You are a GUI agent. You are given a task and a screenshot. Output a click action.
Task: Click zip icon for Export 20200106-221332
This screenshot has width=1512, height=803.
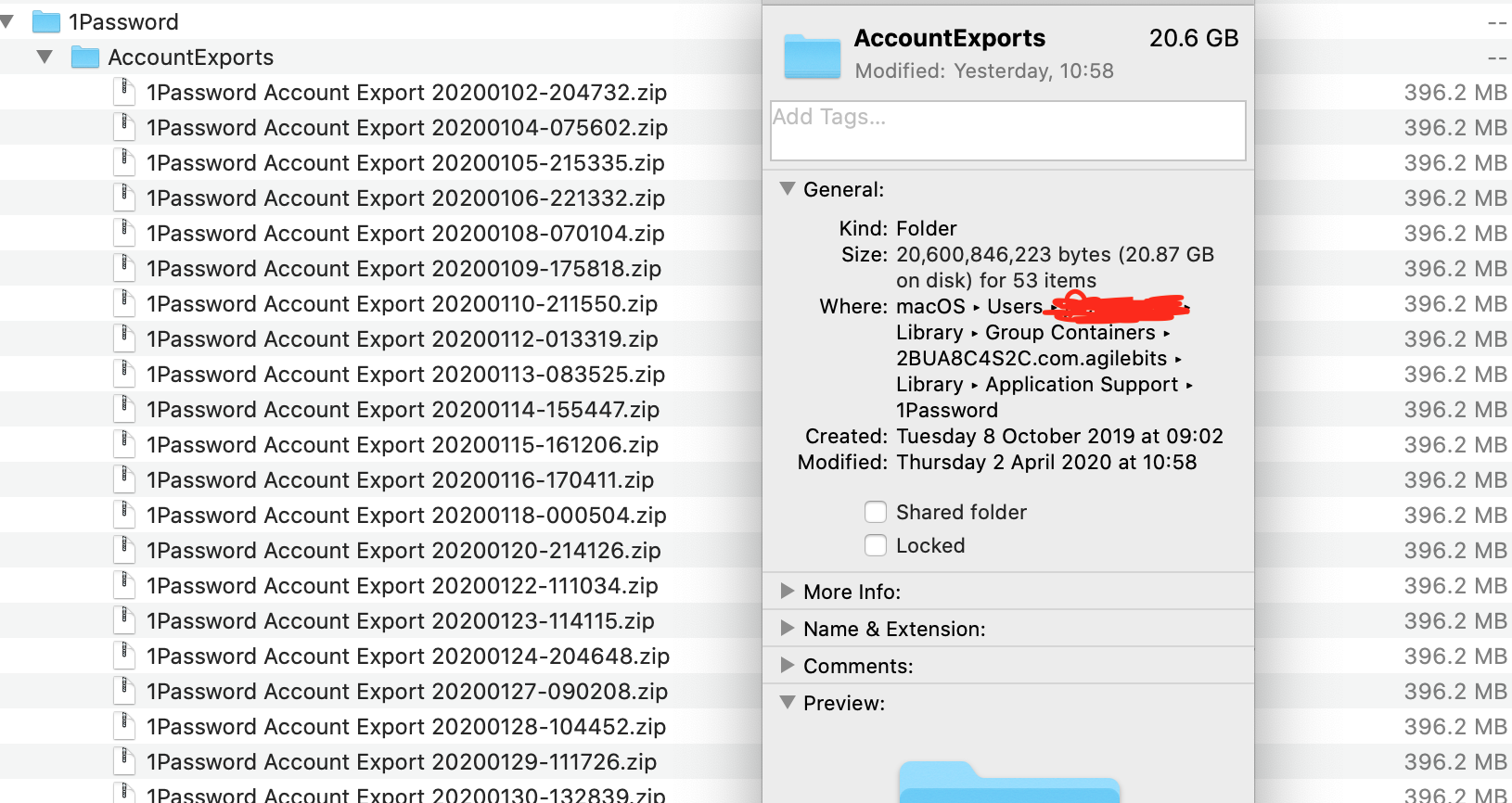pos(124,198)
